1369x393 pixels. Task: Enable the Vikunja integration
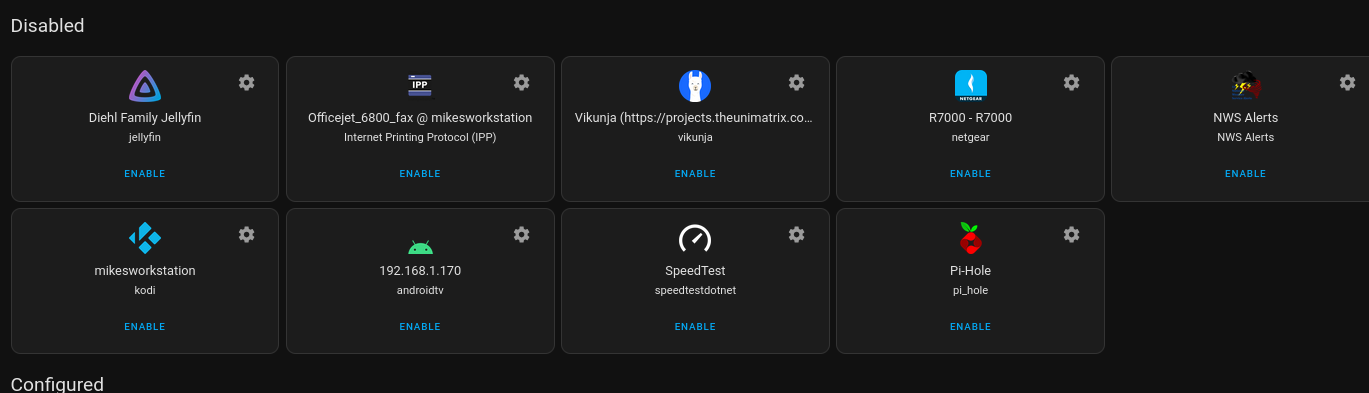click(x=695, y=174)
